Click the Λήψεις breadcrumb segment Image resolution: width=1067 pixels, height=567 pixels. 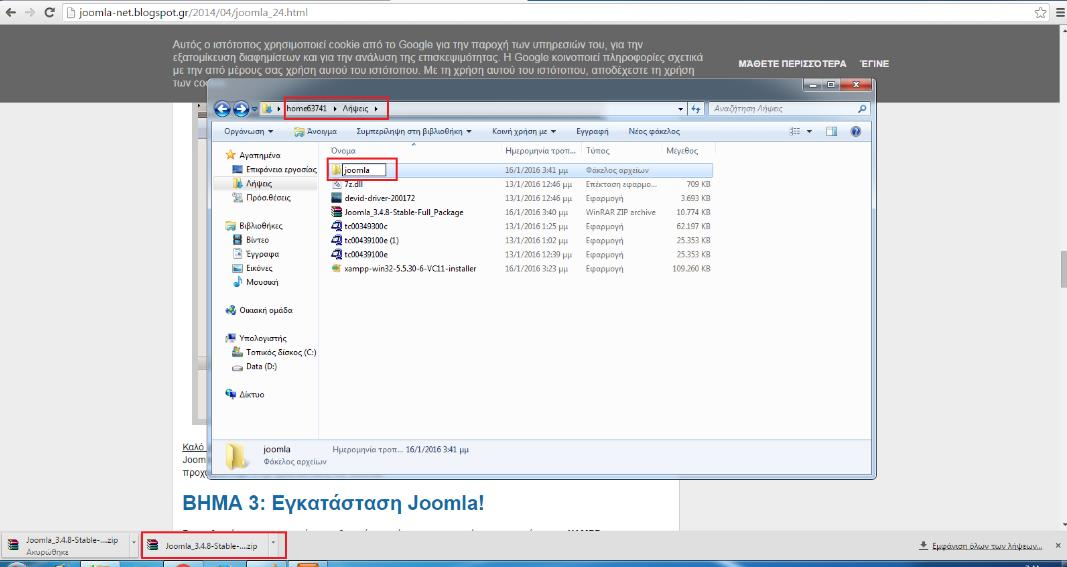(355, 108)
